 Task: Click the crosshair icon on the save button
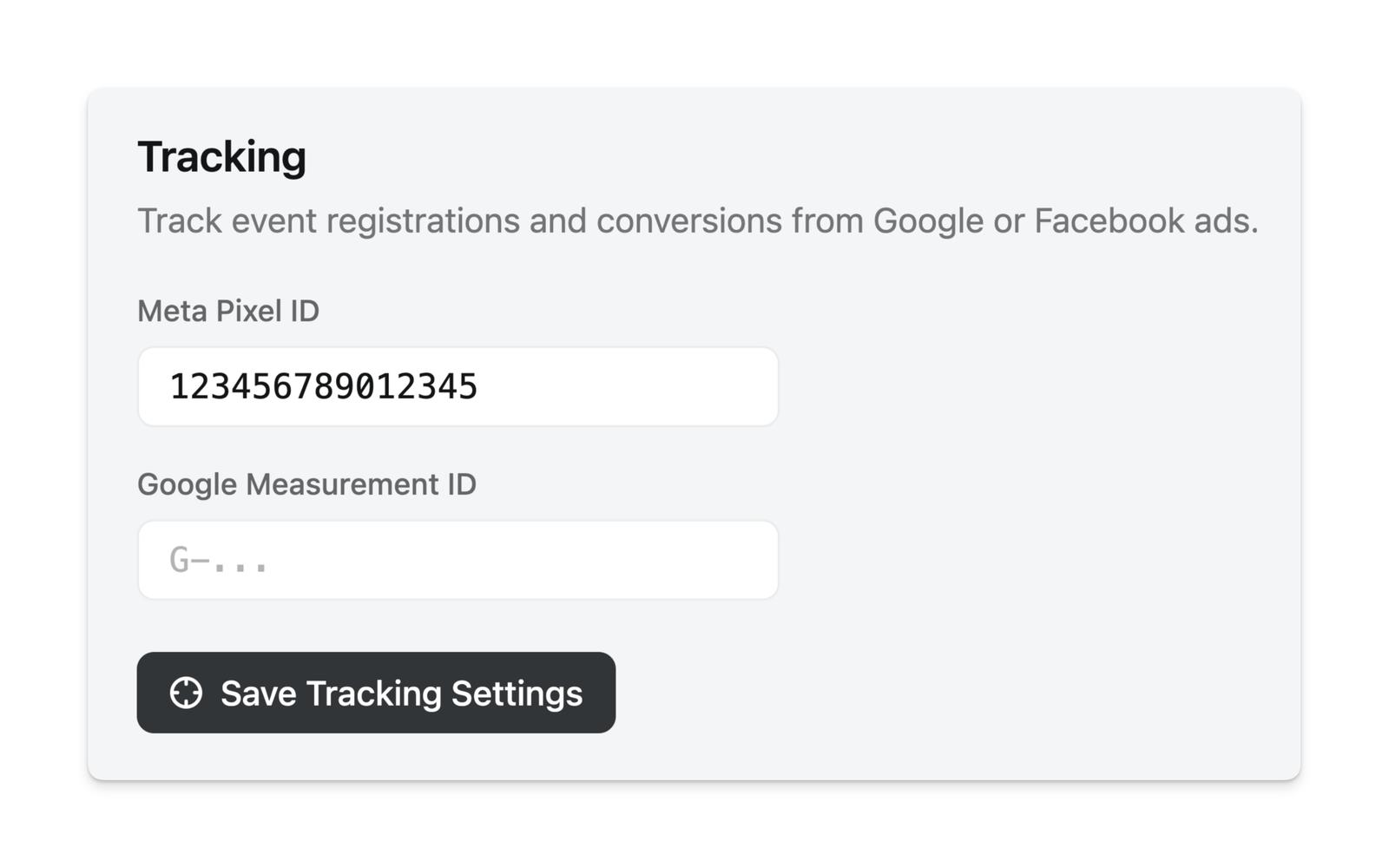pos(186,693)
